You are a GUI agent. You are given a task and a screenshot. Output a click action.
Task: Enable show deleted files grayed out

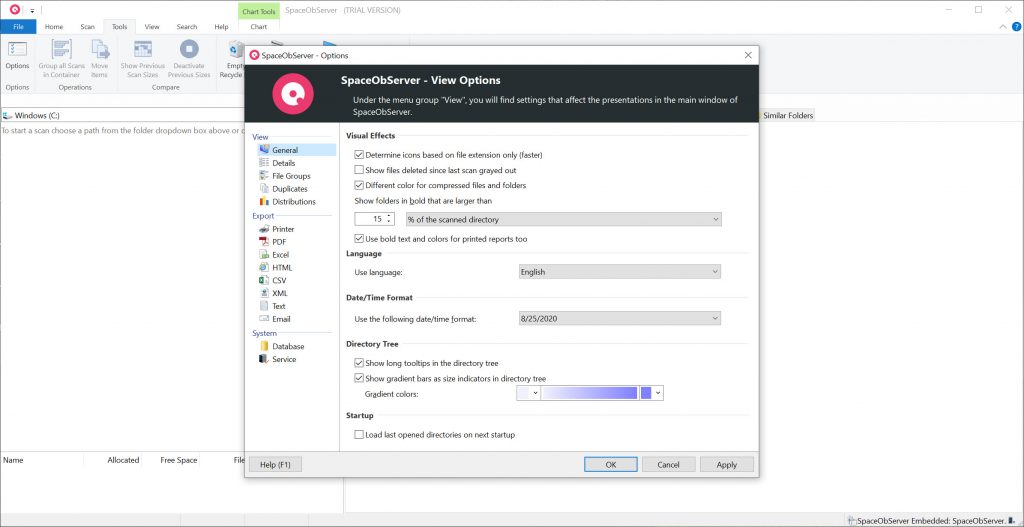[x=359, y=170]
